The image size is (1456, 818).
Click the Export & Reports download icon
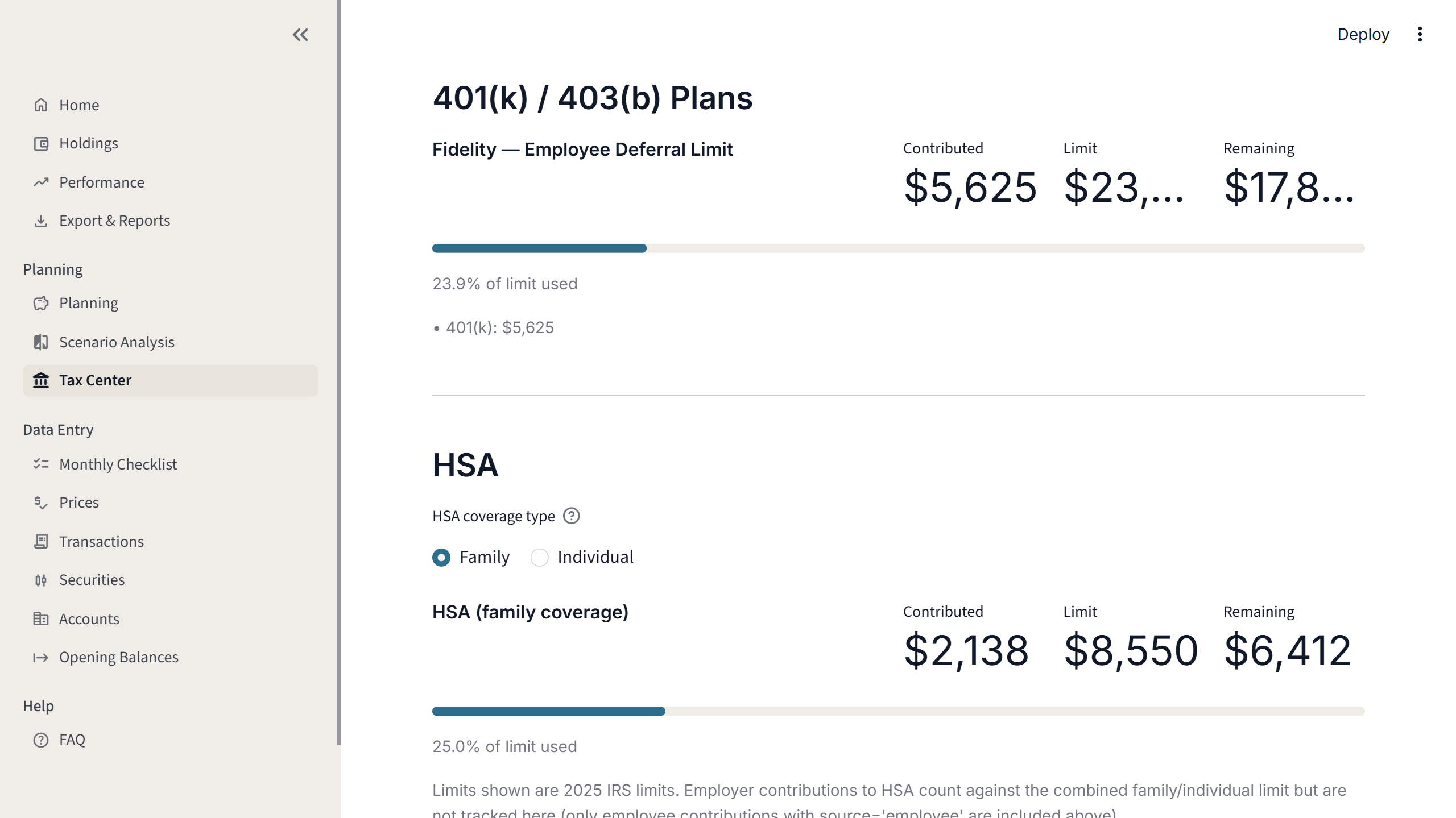(x=41, y=221)
